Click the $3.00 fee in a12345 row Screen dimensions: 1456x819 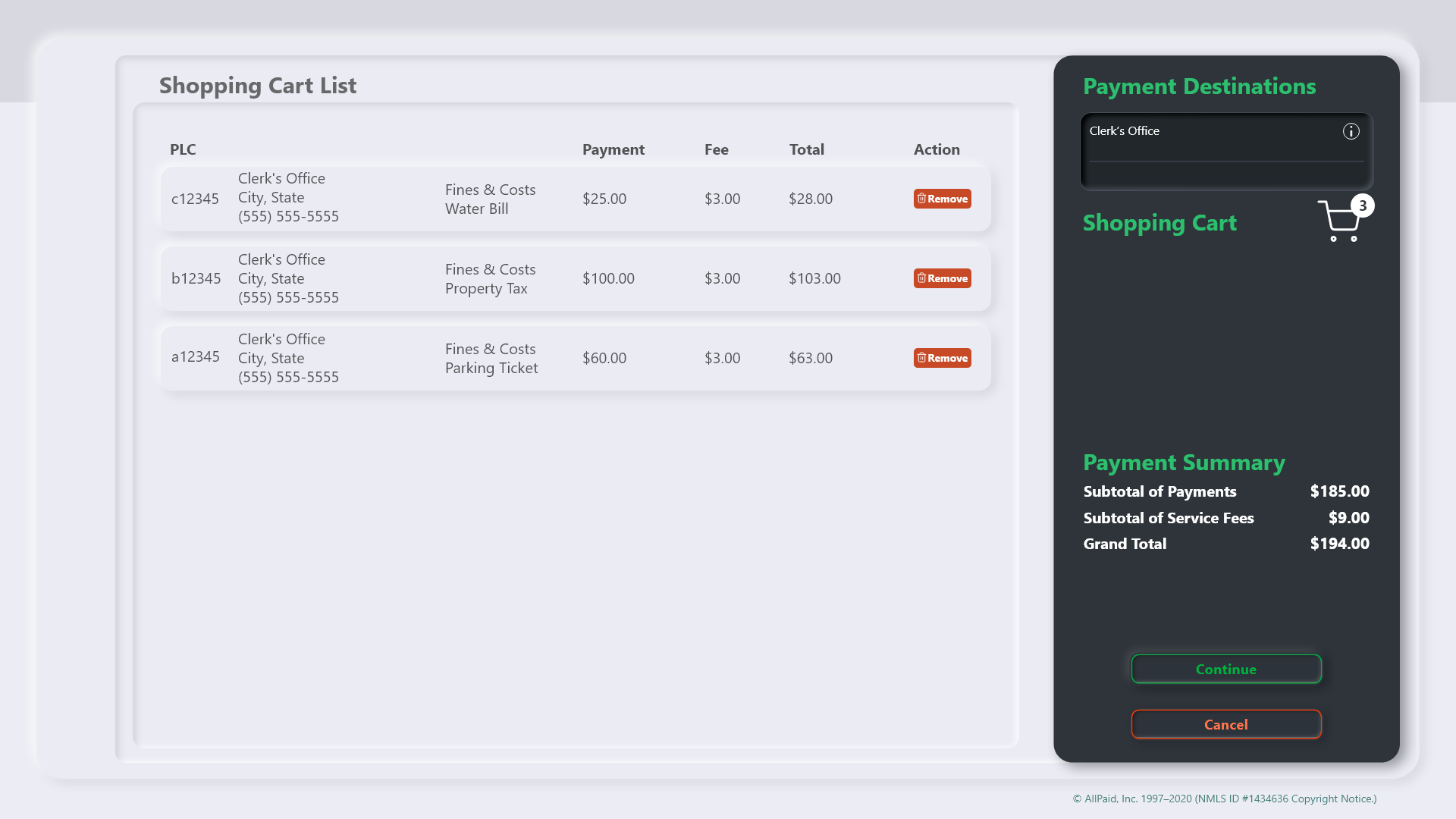722,358
